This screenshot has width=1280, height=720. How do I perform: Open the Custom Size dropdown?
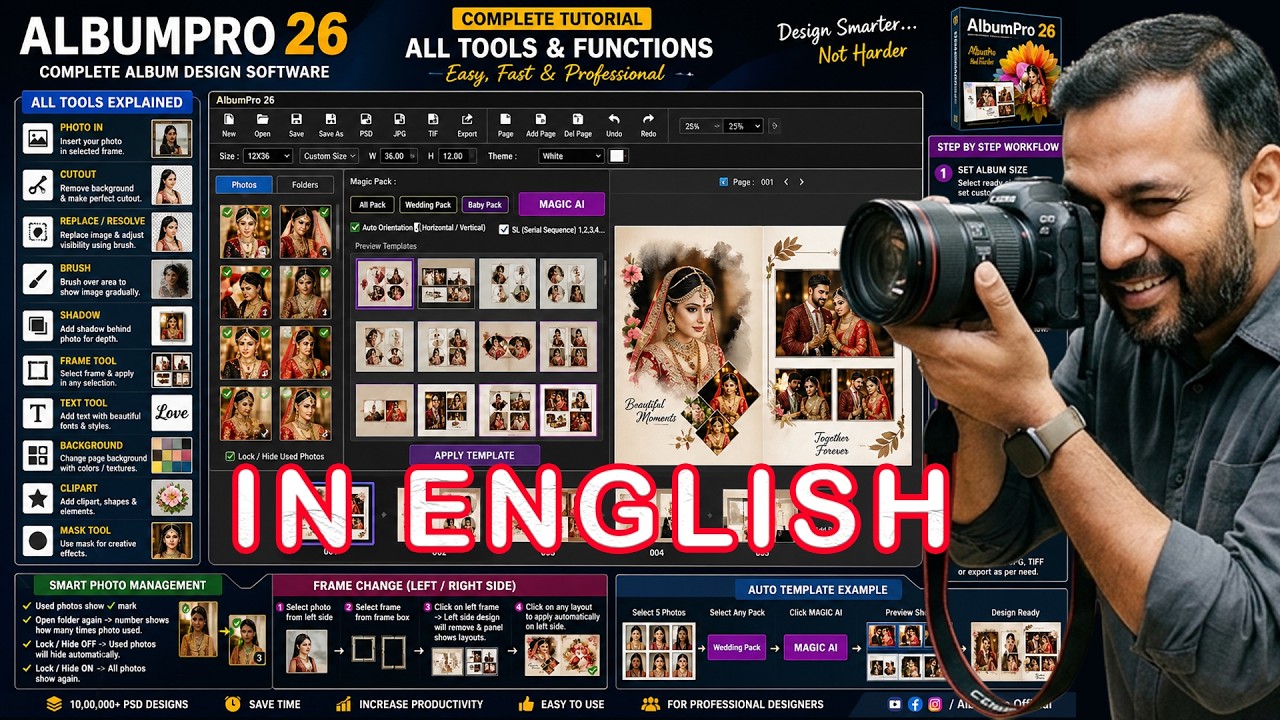pos(329,156)
